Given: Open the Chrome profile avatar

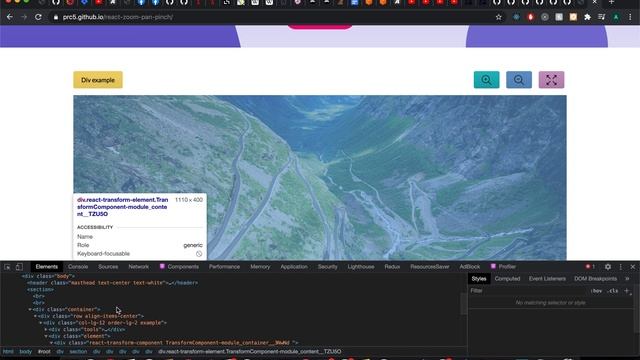Looking at the screenshot, I should pos(616,17).
